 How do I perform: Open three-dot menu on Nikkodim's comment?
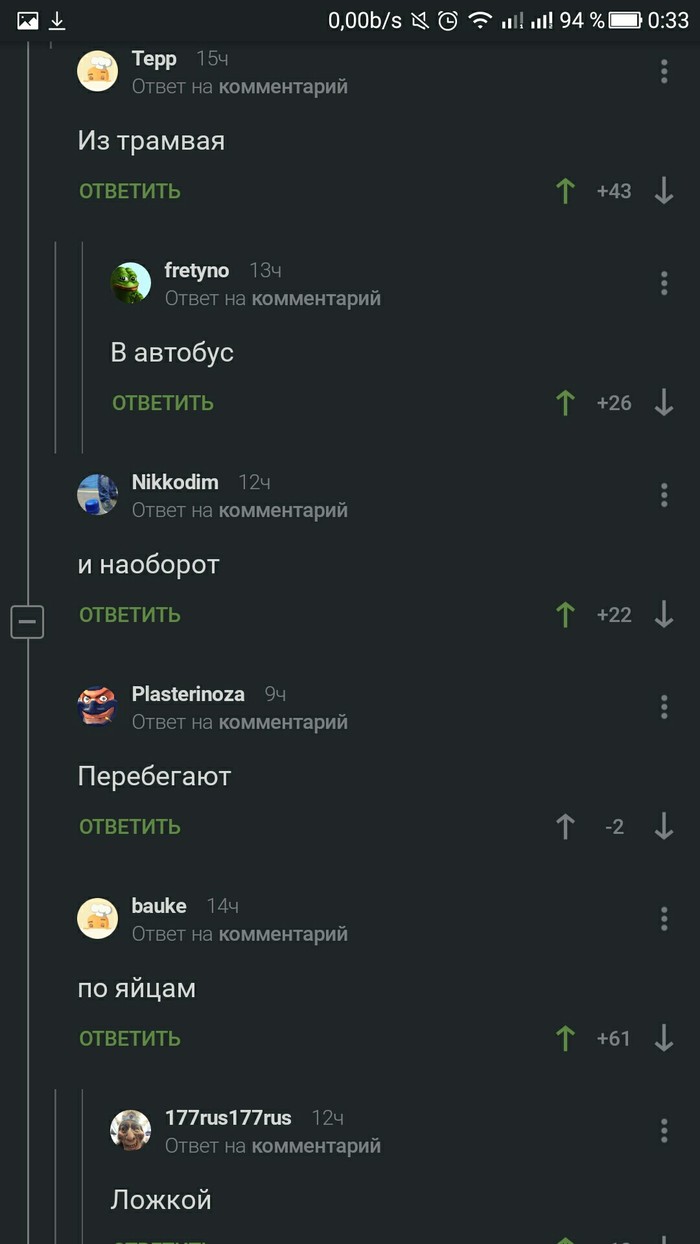[664, 495]
